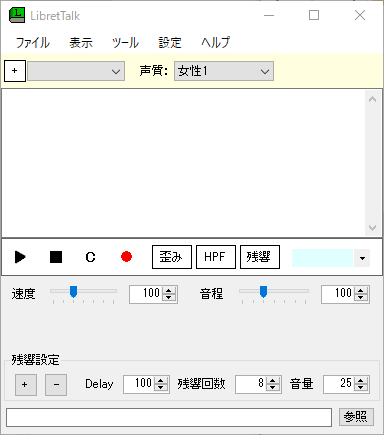384x435 pixels.
Task: Open the 声質 voice dropdown showing 女性1
Action: [x=224, y=71]
